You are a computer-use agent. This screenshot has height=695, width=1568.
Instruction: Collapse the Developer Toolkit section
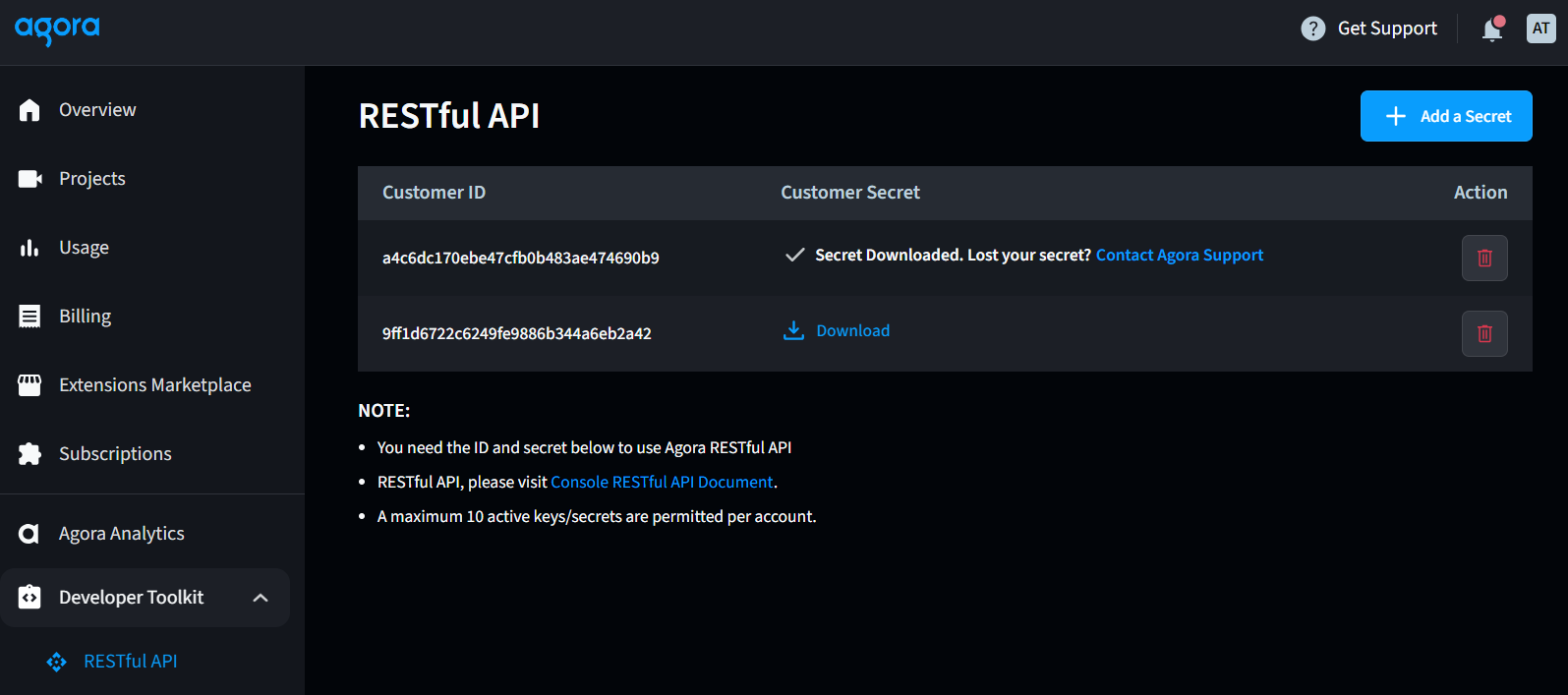point(261,598)
